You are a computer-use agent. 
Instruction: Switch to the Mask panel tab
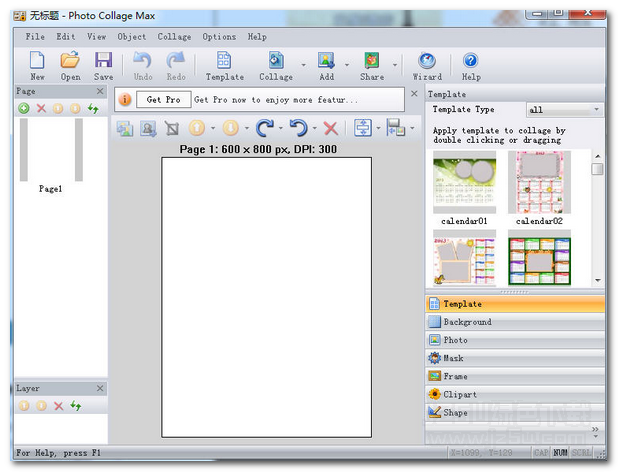click(515, 358)
